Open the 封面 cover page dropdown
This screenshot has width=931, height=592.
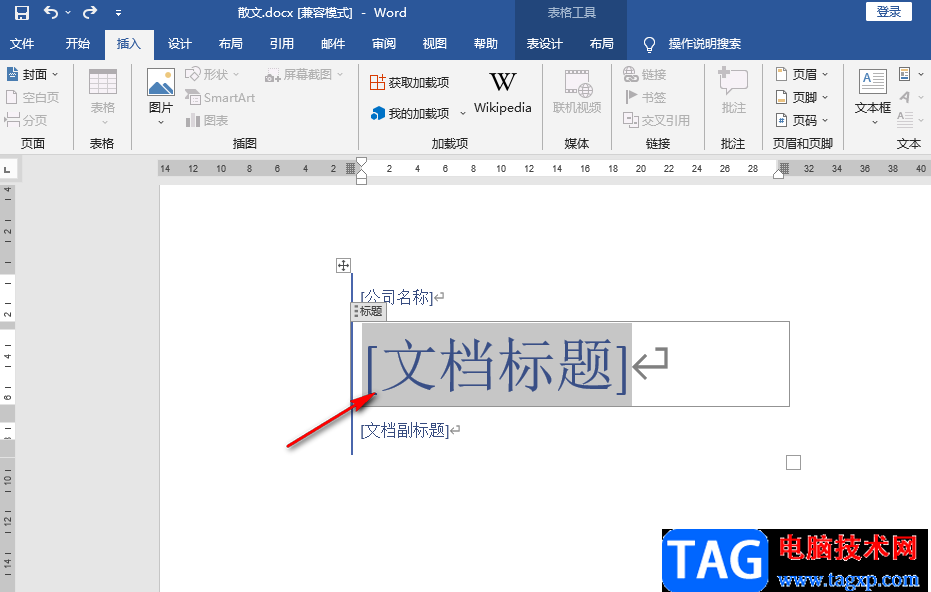[x=33, y=74]
